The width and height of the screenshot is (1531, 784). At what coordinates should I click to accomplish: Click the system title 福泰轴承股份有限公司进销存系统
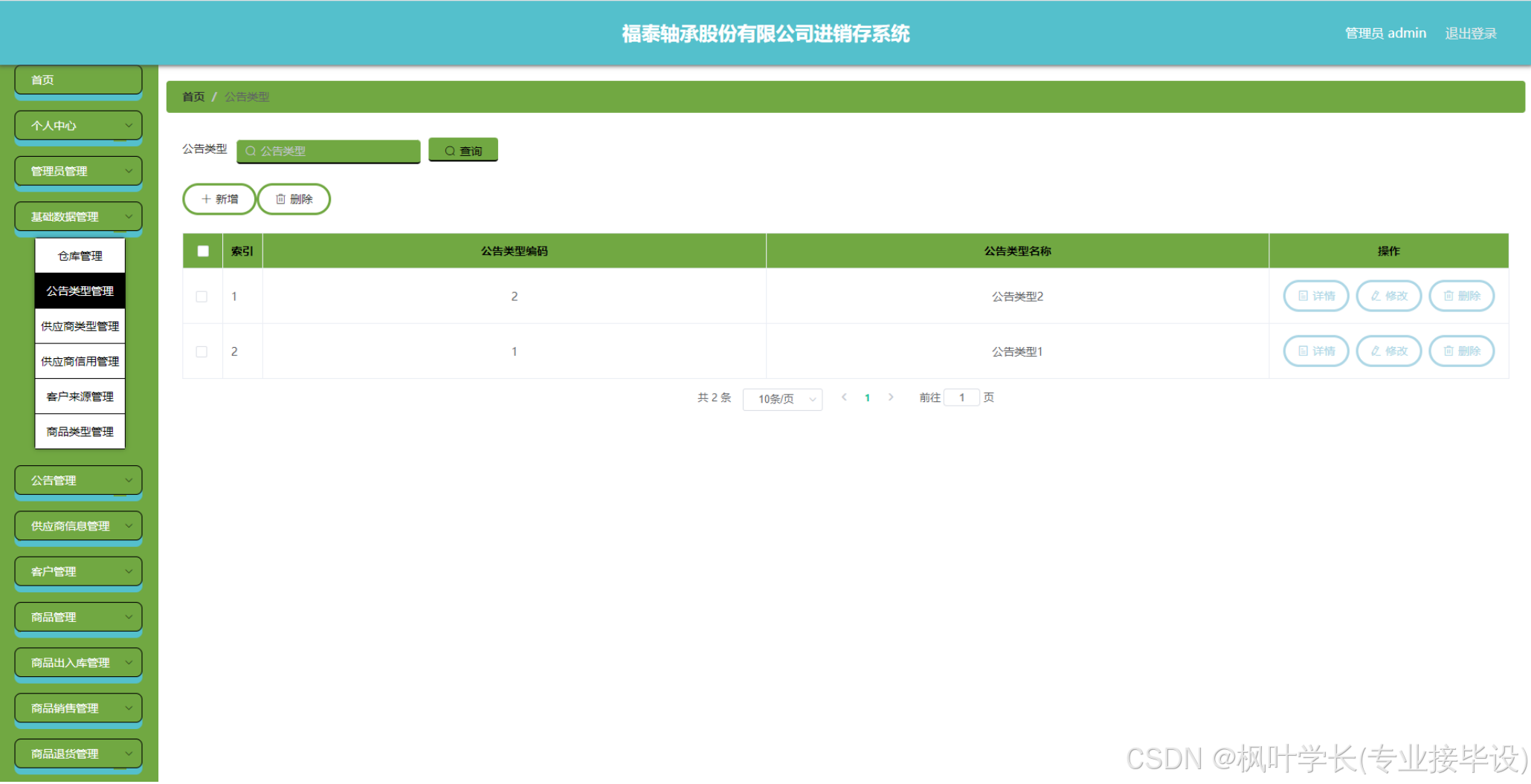(766, 33)
